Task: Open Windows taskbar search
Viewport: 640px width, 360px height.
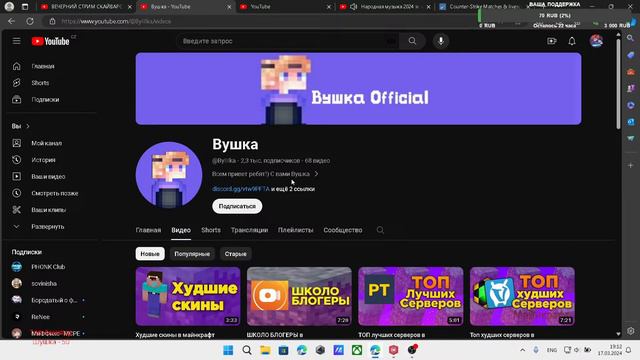Action: tap(247, 350)
